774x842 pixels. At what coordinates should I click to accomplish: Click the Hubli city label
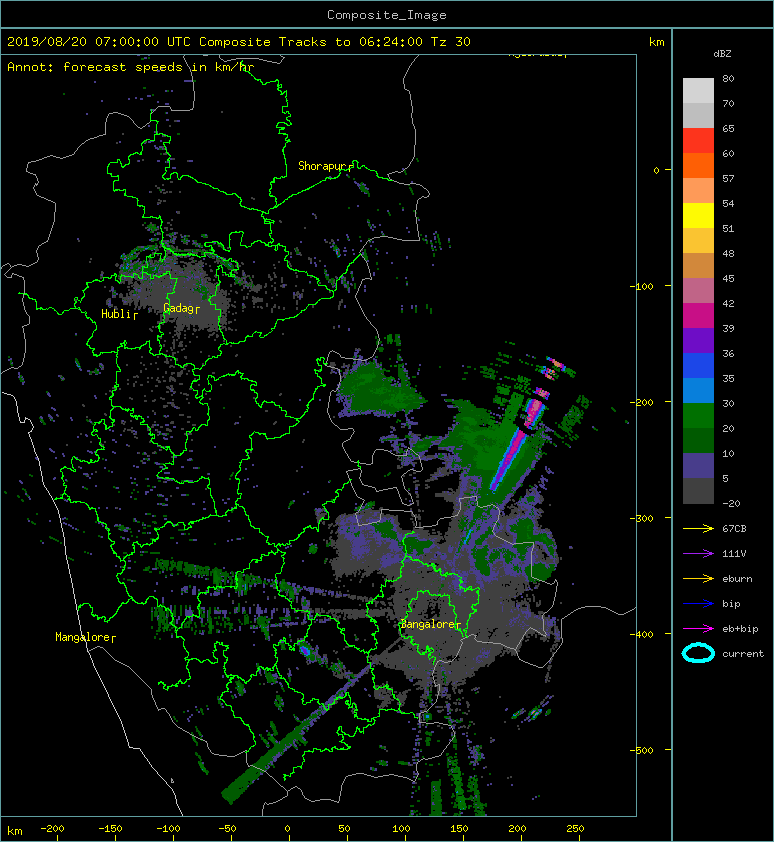coord(116,314)
